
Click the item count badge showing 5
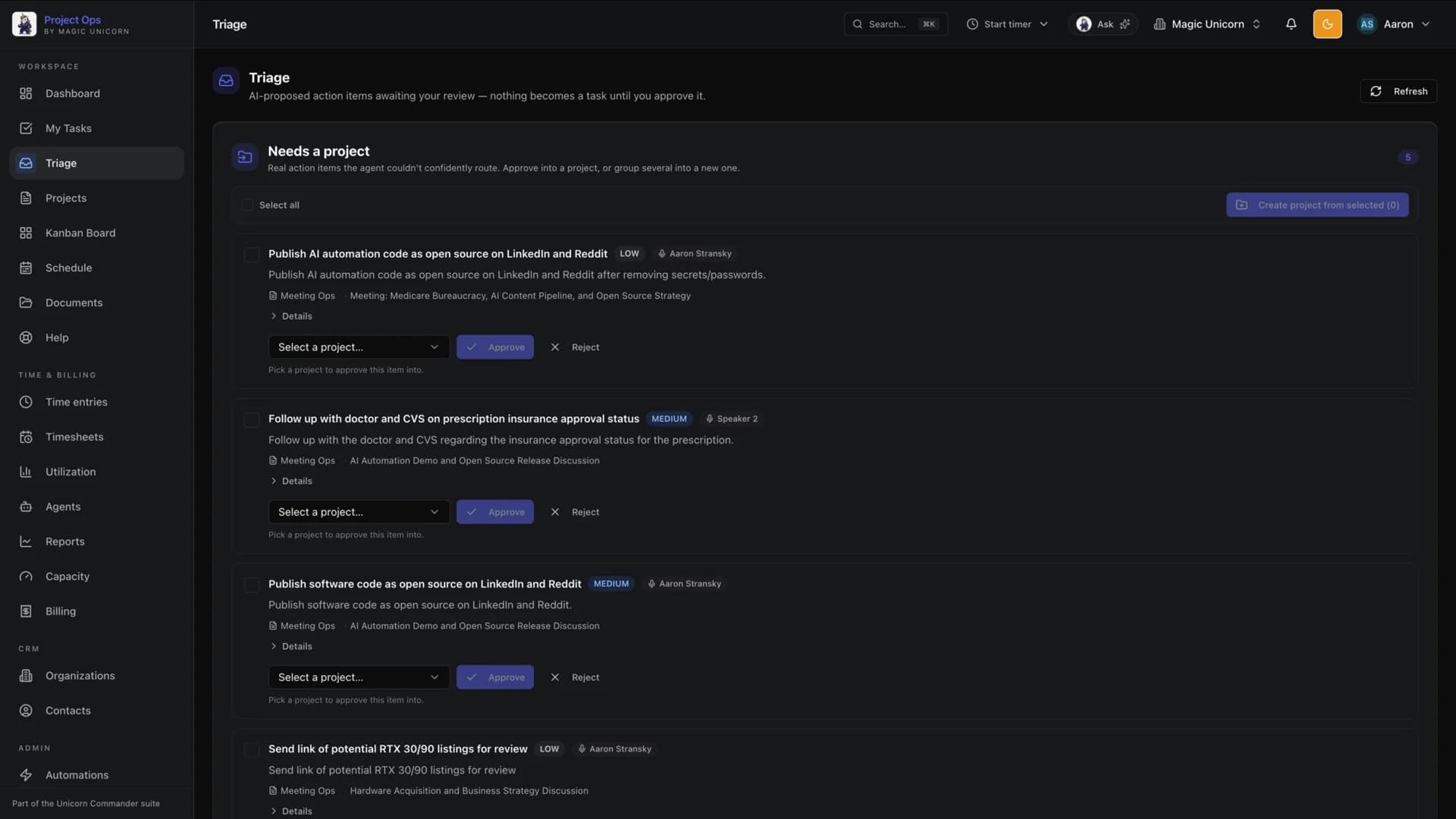pyautogui.click(x=1407, y=157)
